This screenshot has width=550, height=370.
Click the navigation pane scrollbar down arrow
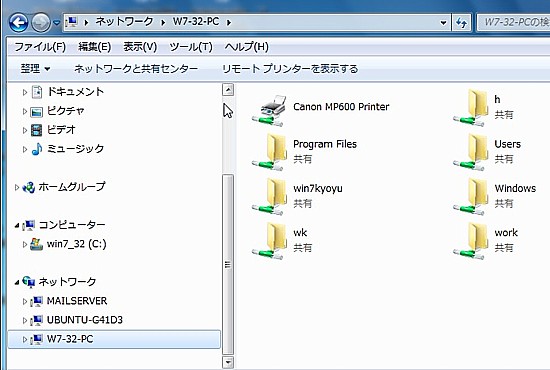228,362
